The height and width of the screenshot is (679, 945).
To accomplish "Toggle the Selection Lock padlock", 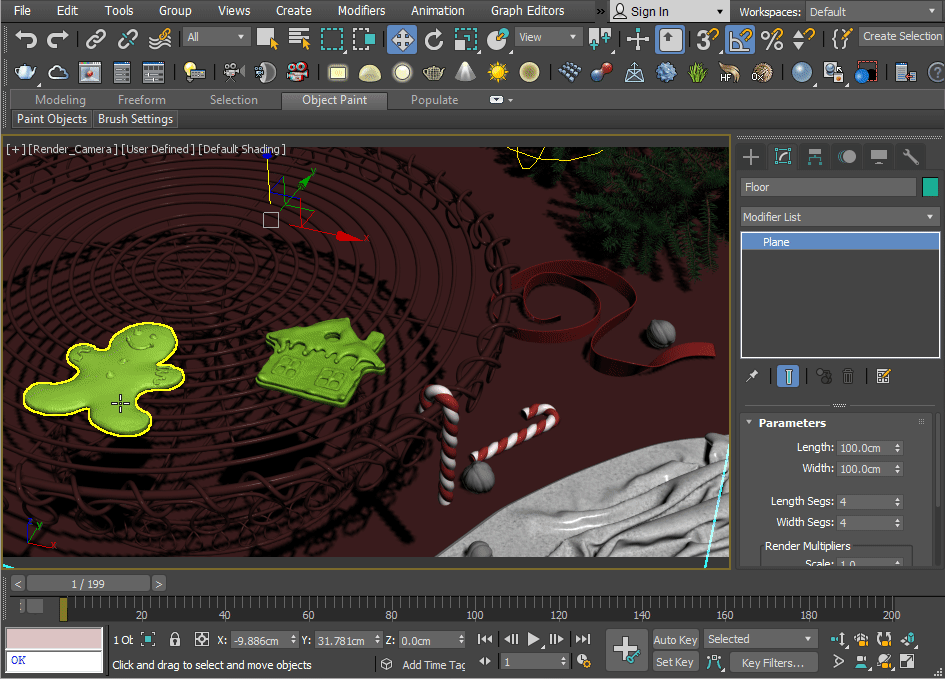I will coord(175,639).
